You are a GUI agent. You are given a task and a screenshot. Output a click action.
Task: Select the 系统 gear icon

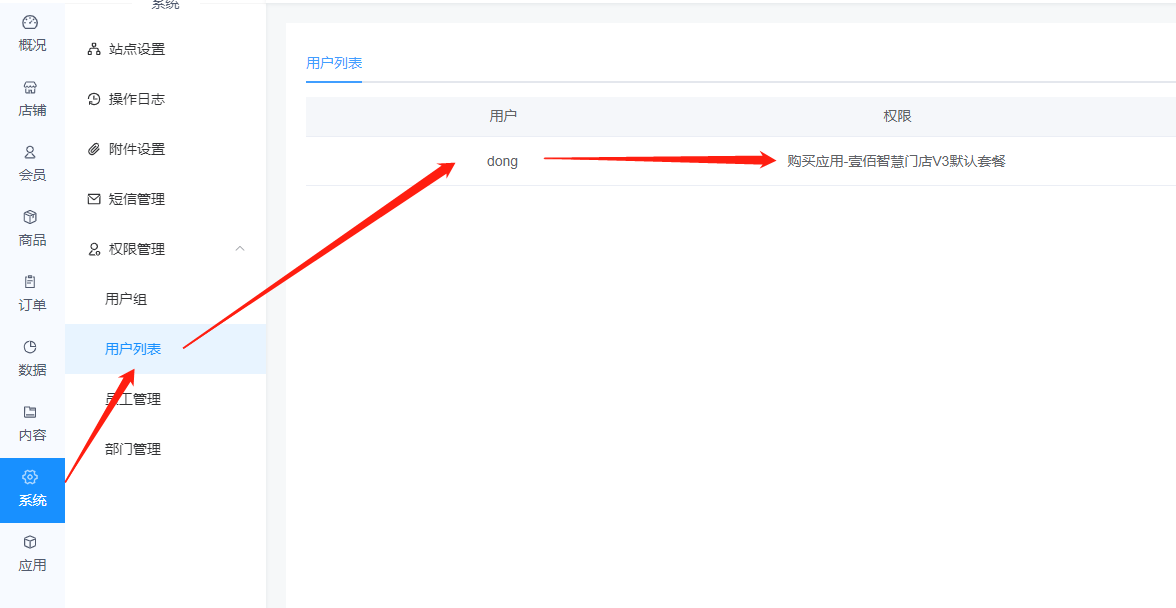pyautogui.click(x=30, y=477)
